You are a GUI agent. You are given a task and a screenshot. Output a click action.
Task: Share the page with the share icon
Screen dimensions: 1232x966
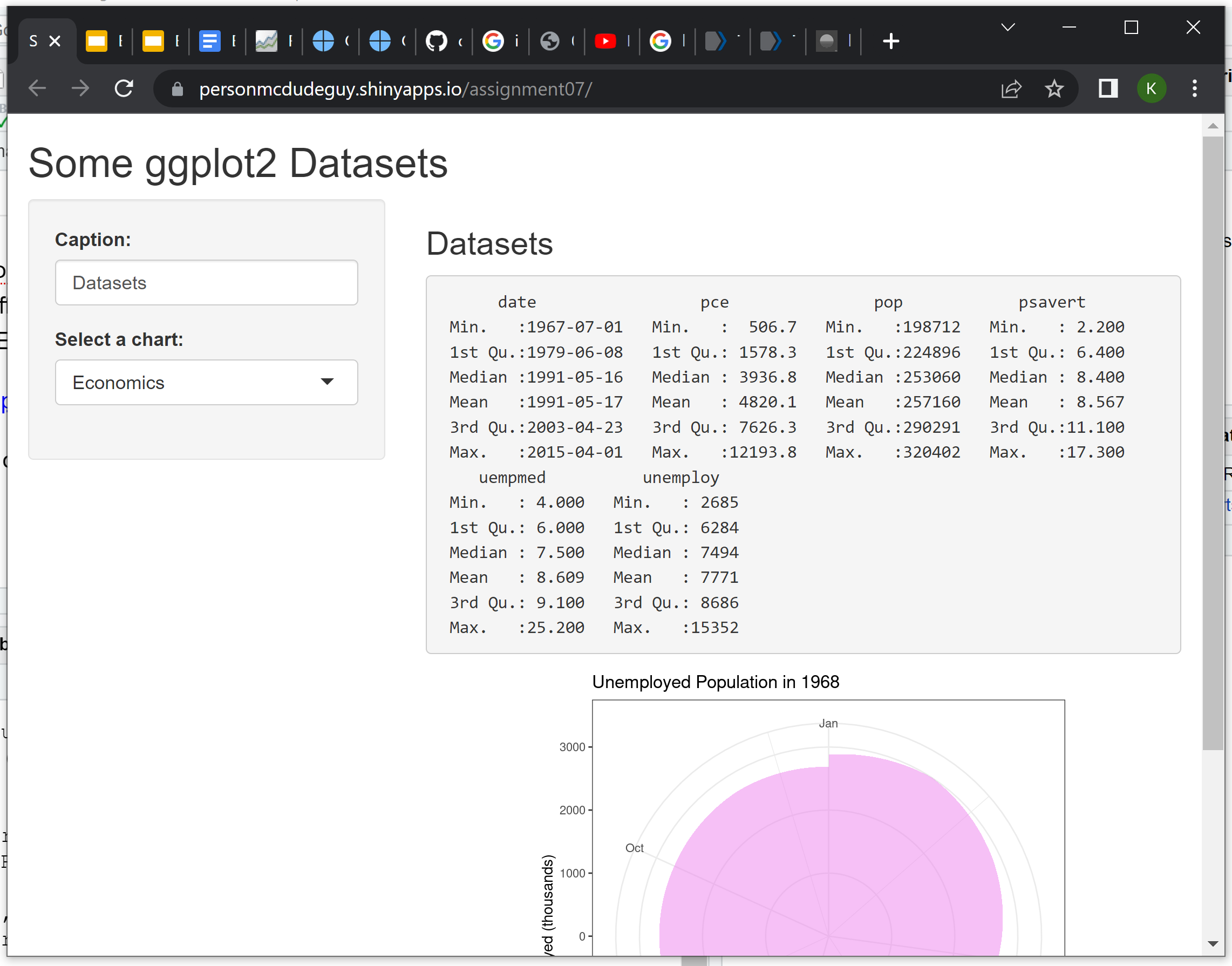pos(1011,89)
